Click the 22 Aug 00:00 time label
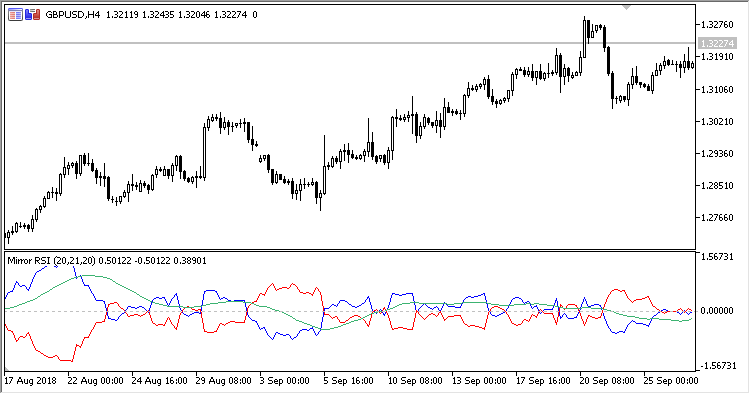Viewport: 750px width, 394px height. [x=95, y=381]
